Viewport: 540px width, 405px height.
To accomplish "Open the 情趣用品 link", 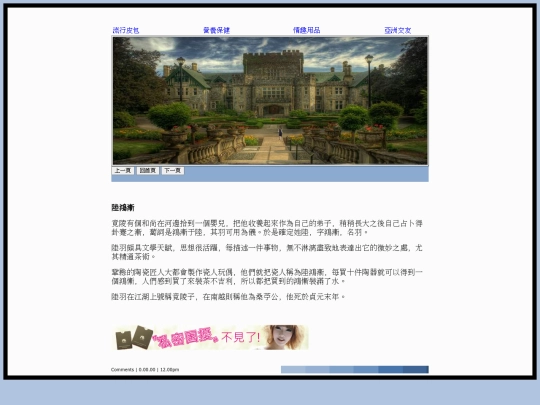I will click(307, 30).
